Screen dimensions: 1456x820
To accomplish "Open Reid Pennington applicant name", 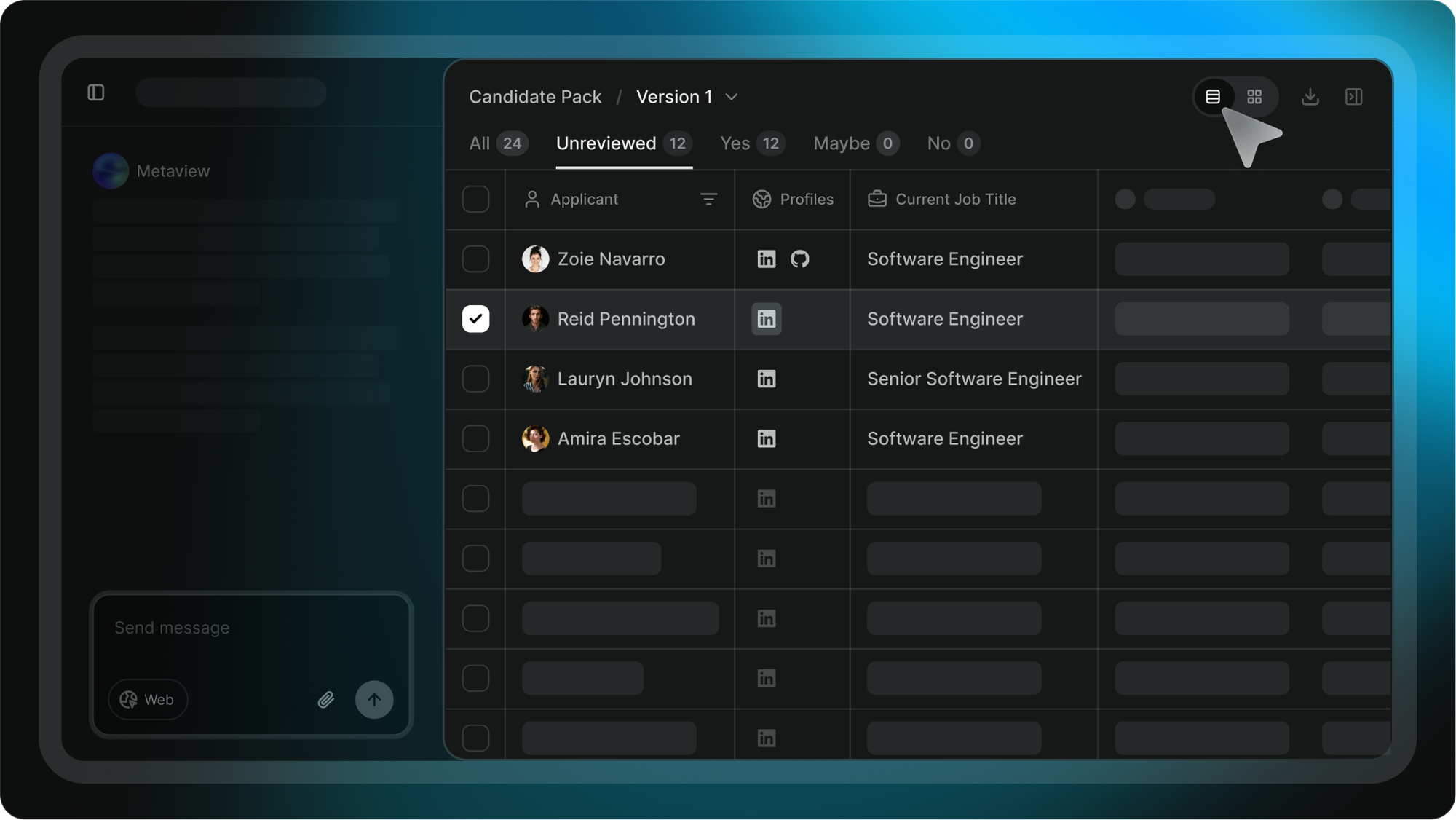I will point(626,319).
